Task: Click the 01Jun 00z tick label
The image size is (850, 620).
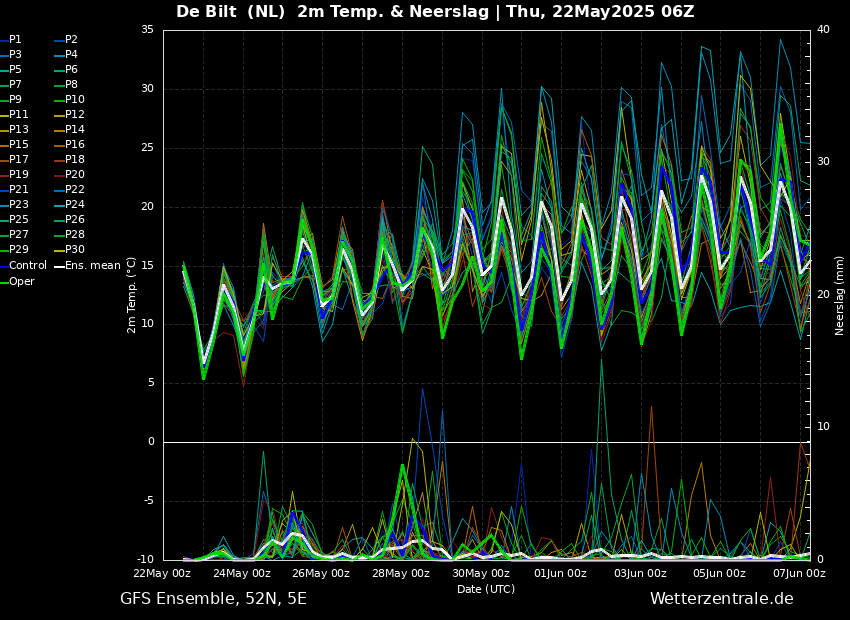Action: (560, 574)
